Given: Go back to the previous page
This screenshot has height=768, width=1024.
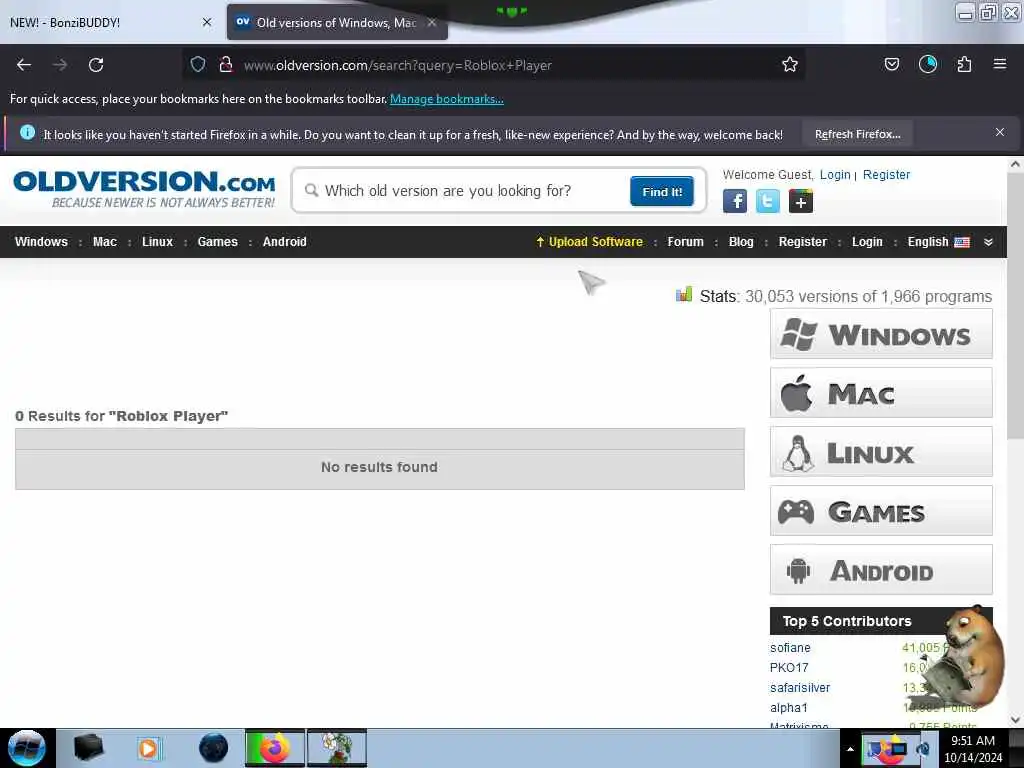Looking at the screenshot, I should pos(24,65).
